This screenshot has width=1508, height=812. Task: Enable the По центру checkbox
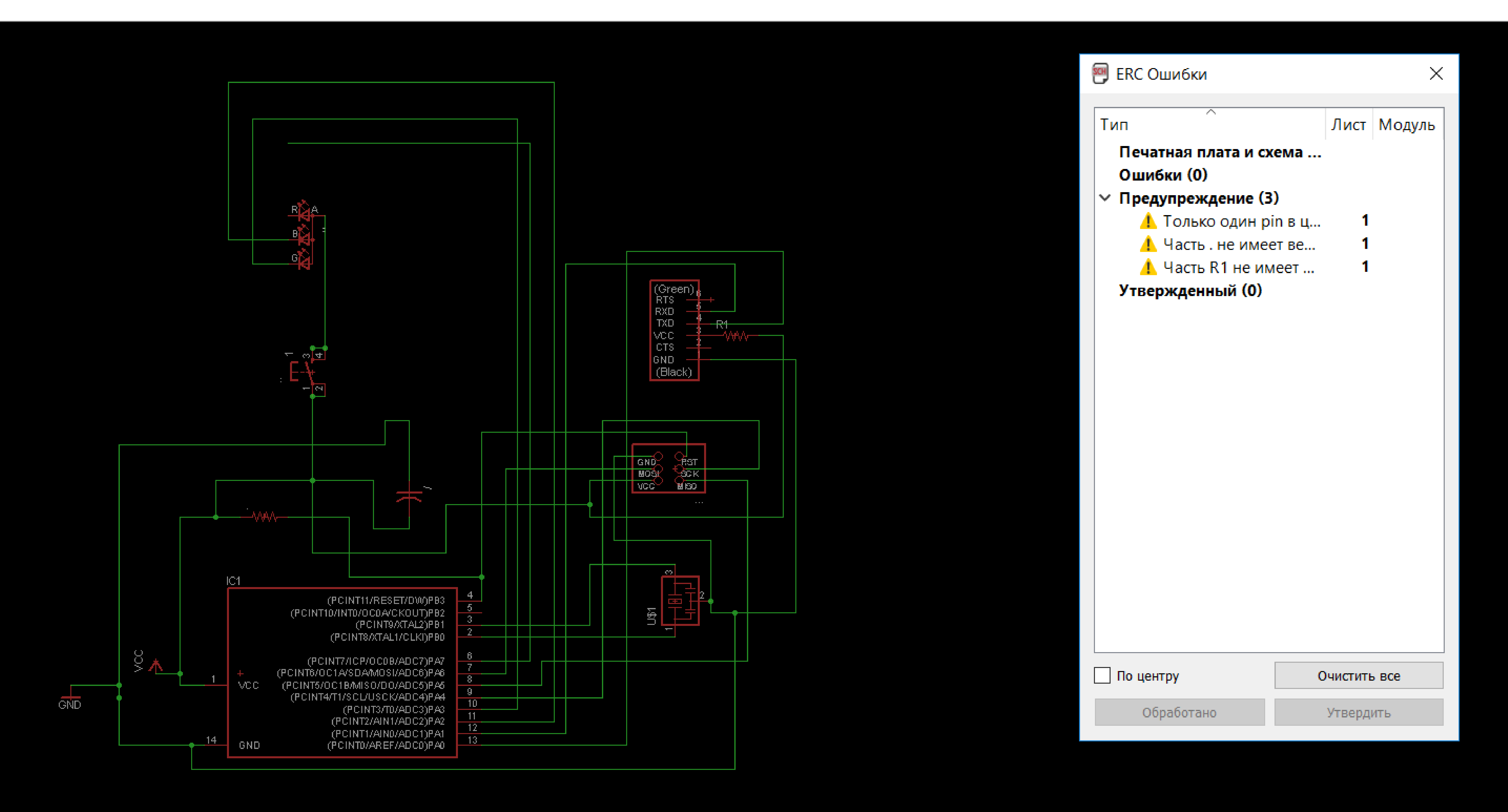pyautogui.click(x=1102, y=676)
